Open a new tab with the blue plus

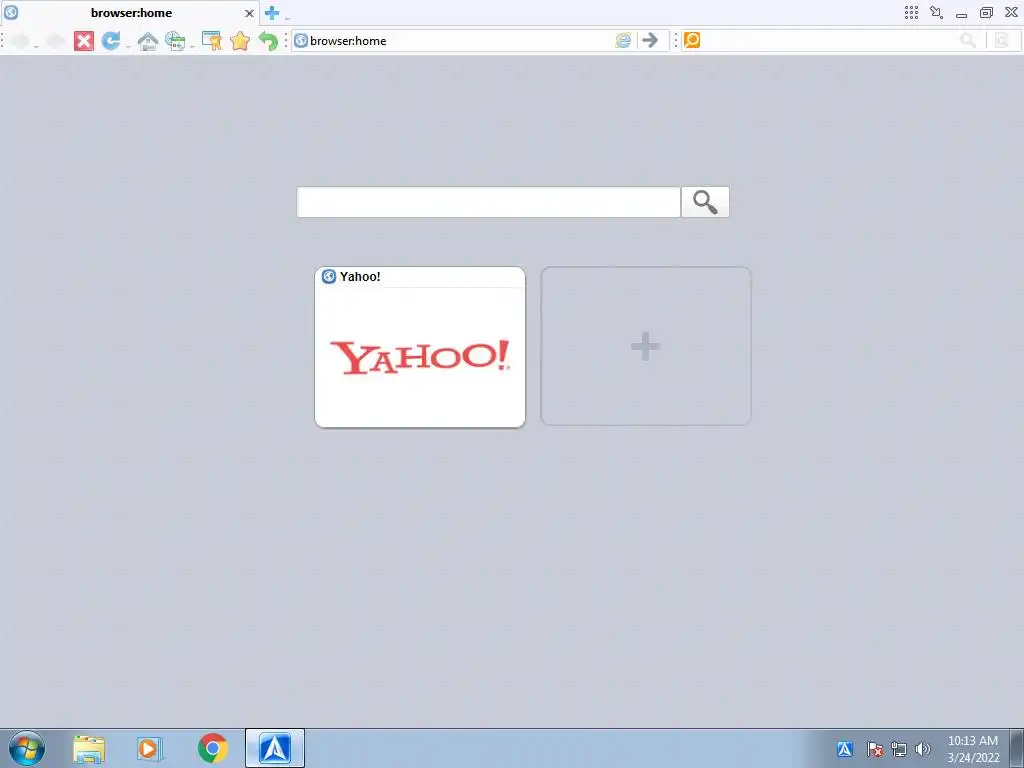coord(272,12)
